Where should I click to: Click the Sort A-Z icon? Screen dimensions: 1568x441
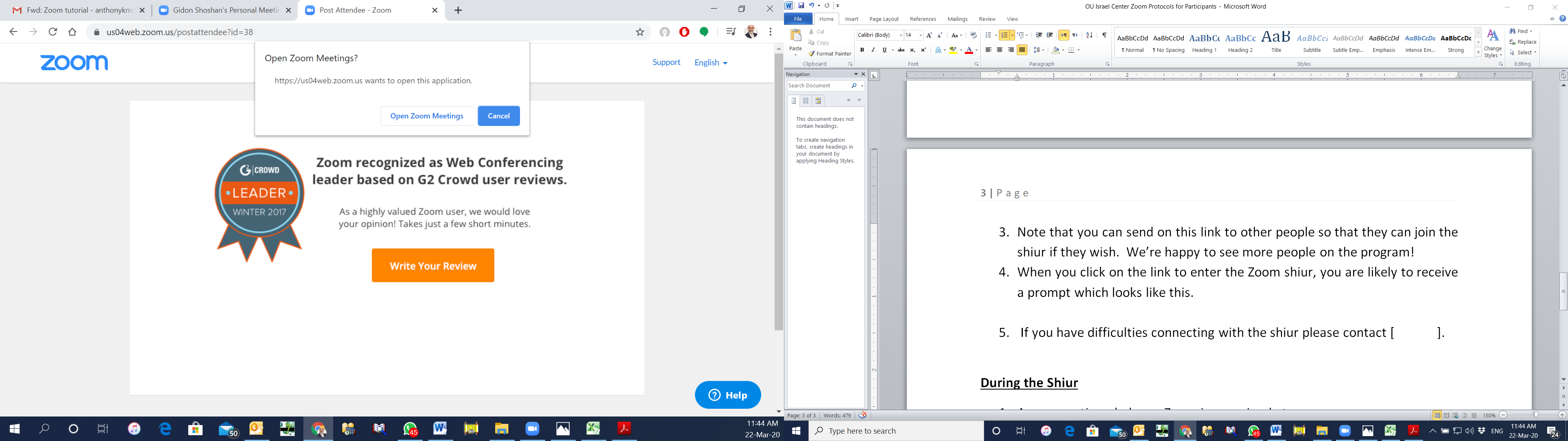[x=1089, y=36]
